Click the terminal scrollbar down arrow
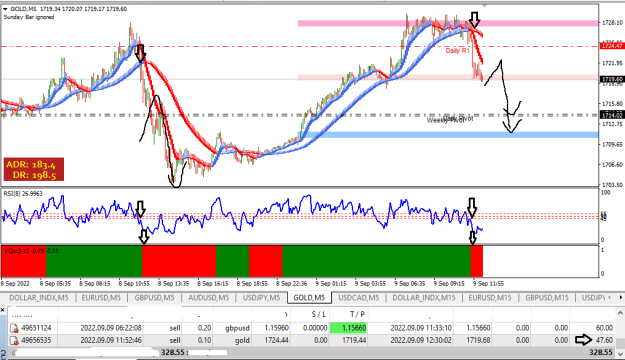 coord(621,353)
